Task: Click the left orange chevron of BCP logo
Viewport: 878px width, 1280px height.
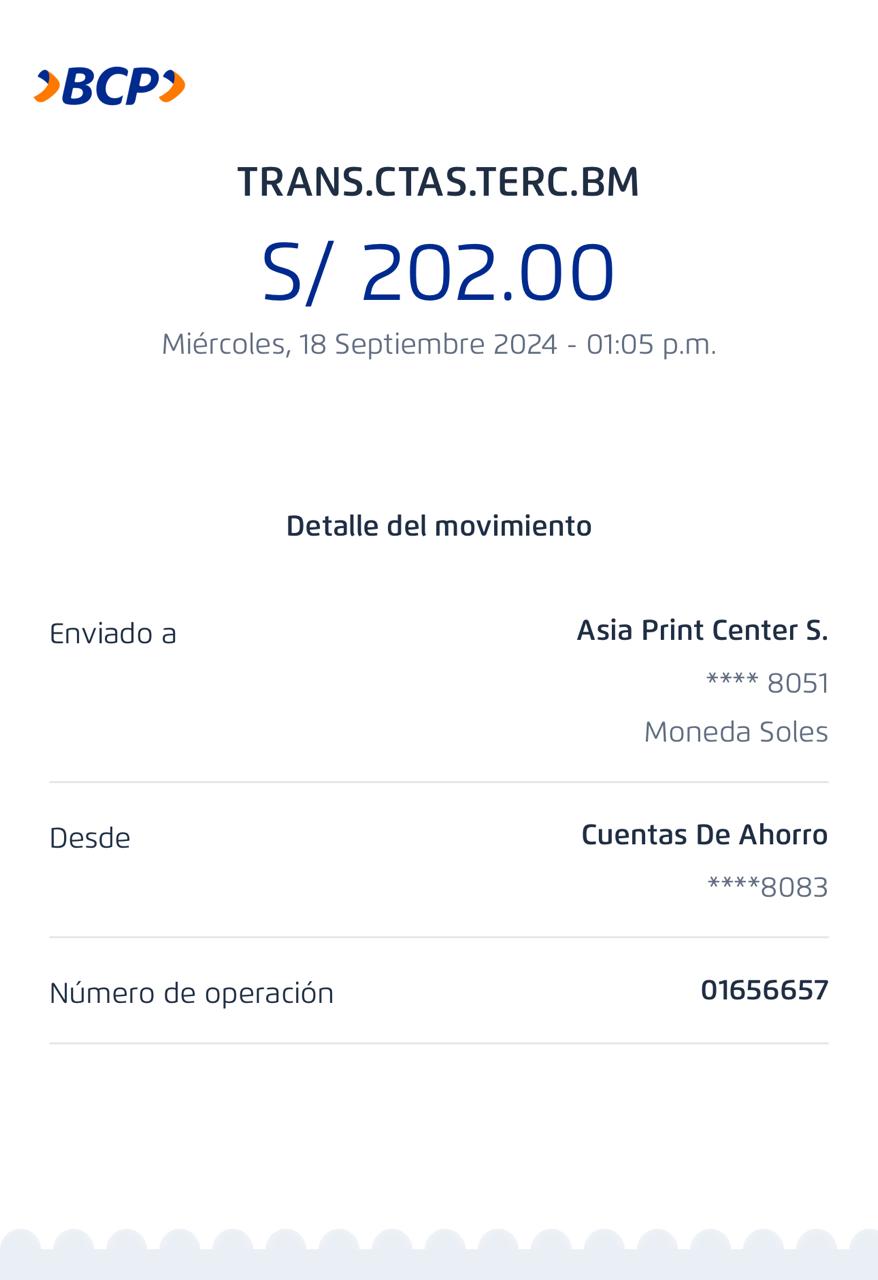Action: 47,87
